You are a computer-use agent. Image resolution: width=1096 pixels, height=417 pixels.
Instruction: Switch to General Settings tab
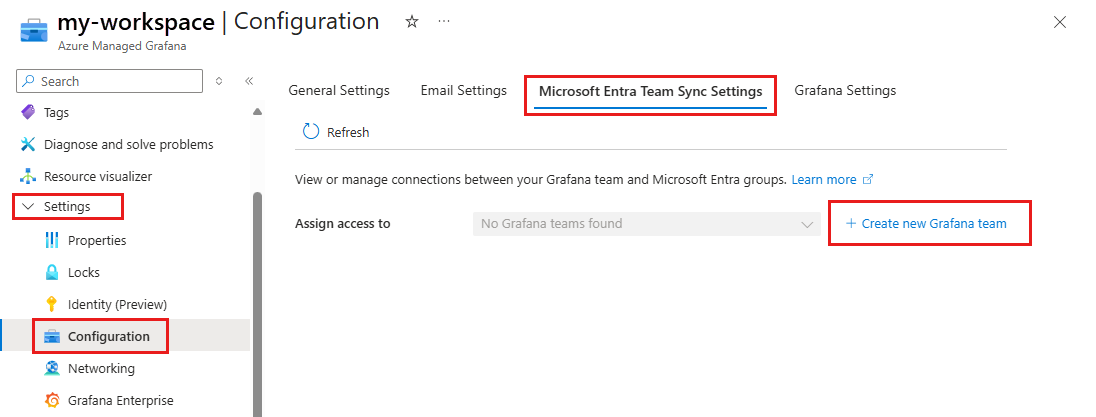click(x=339, y=91)
